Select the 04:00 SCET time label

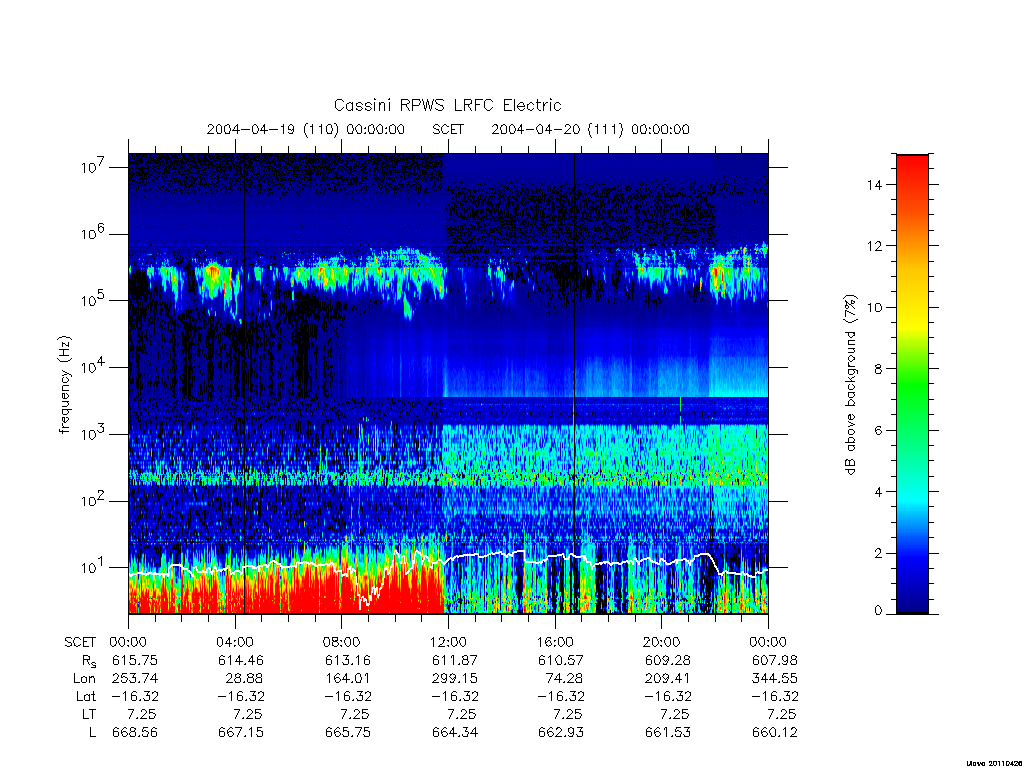pyautogui.click(x=234, y=642)
